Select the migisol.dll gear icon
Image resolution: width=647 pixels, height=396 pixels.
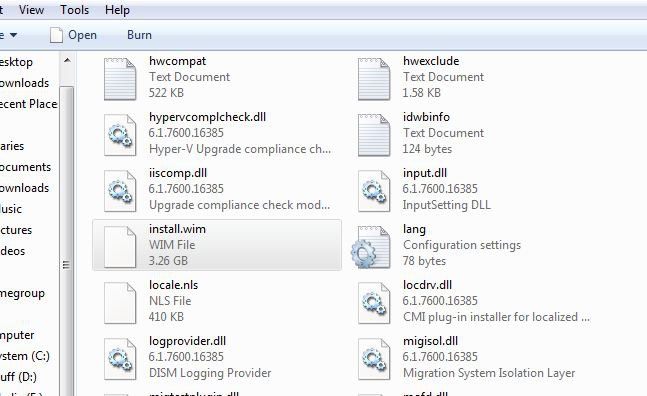tap(374, 359)
